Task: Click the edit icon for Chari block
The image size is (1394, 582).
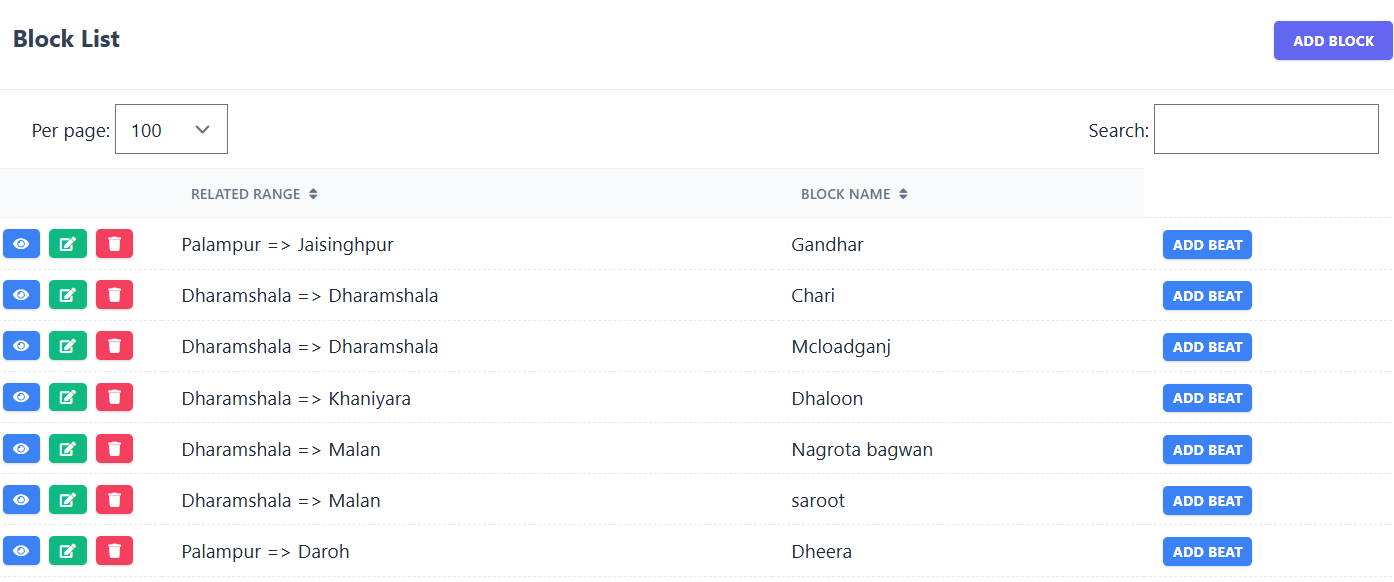Action: pos(67,295)
